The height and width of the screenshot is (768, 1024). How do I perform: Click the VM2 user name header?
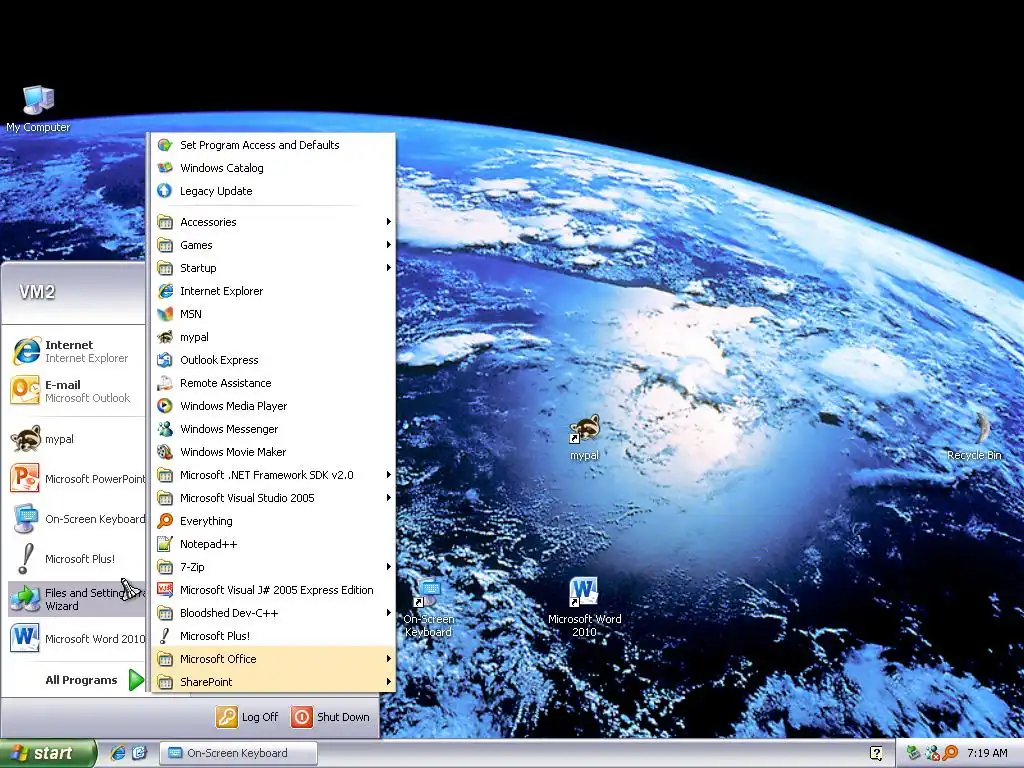point(37,292)
